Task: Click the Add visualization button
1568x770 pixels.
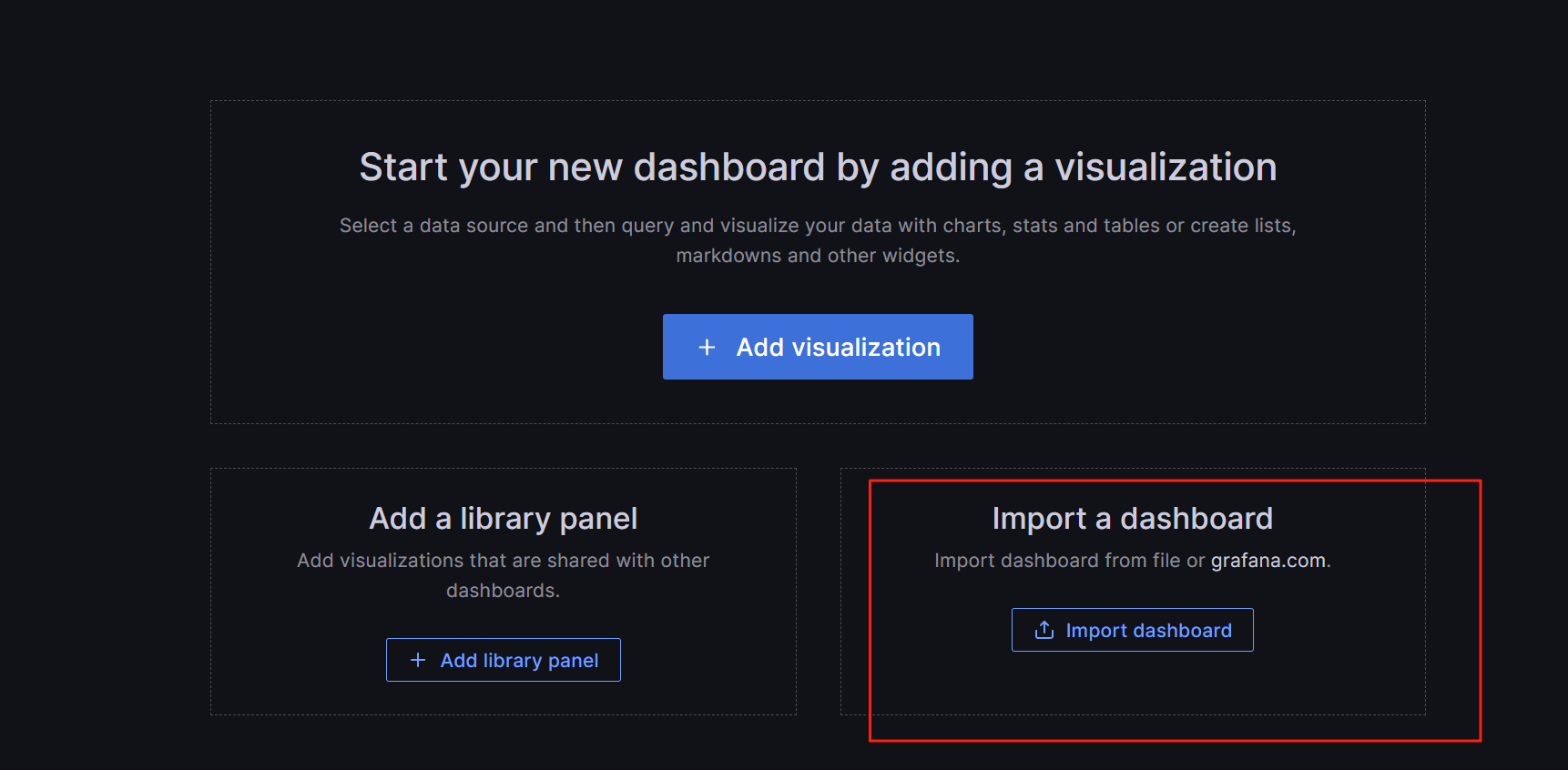Action: (x=818, y=347)
